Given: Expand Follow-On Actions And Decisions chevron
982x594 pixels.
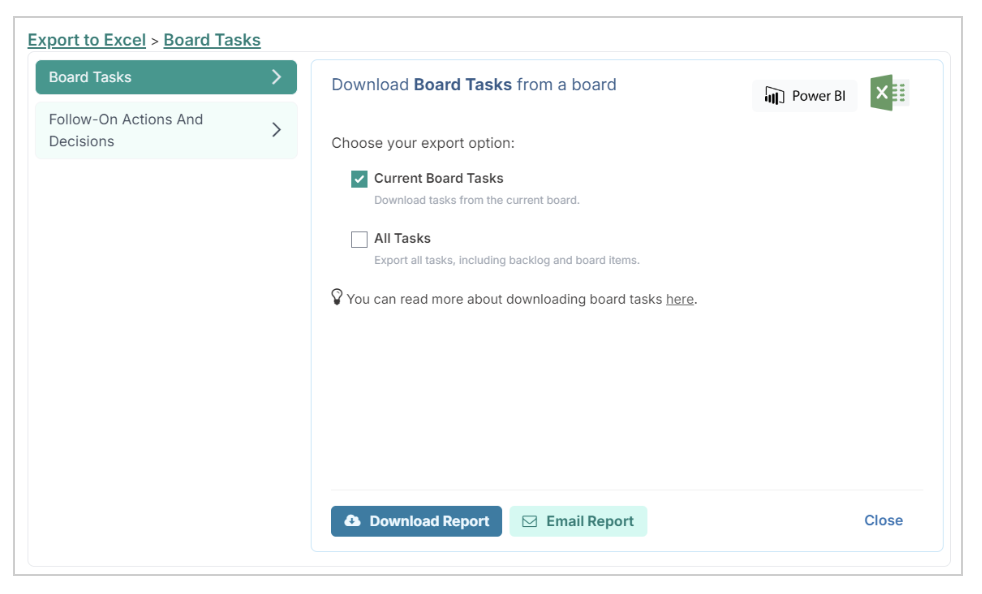Looking at the screenshot, I should click(276, 130).
